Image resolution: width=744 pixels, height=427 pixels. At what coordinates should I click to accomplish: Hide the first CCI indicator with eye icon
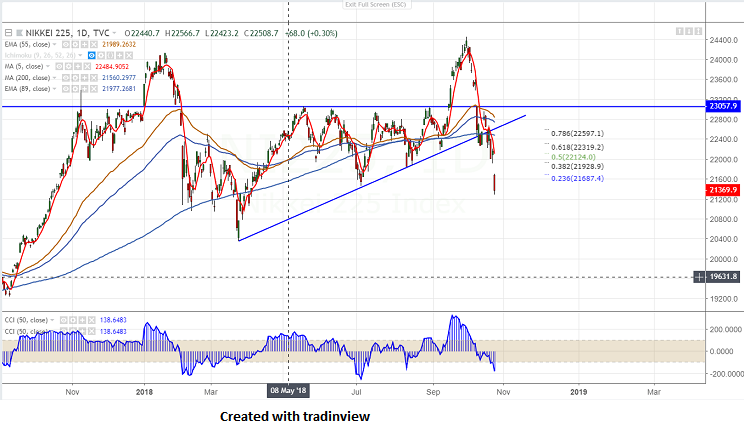(x=64, y=320)
